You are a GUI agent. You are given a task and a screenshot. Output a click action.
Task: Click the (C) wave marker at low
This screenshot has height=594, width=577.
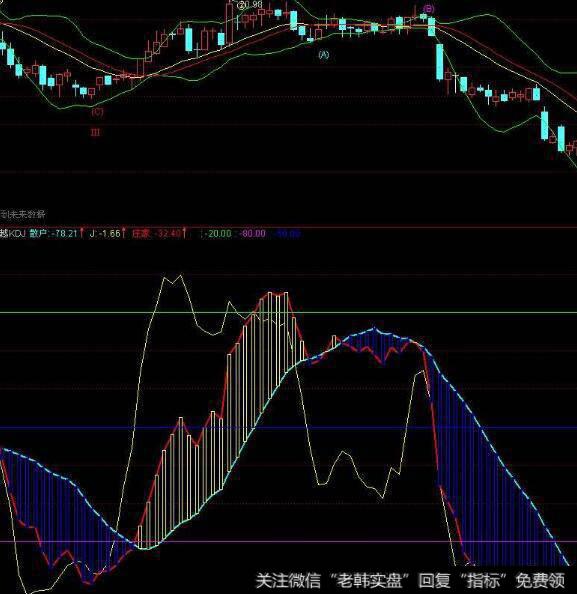(97, 112)
